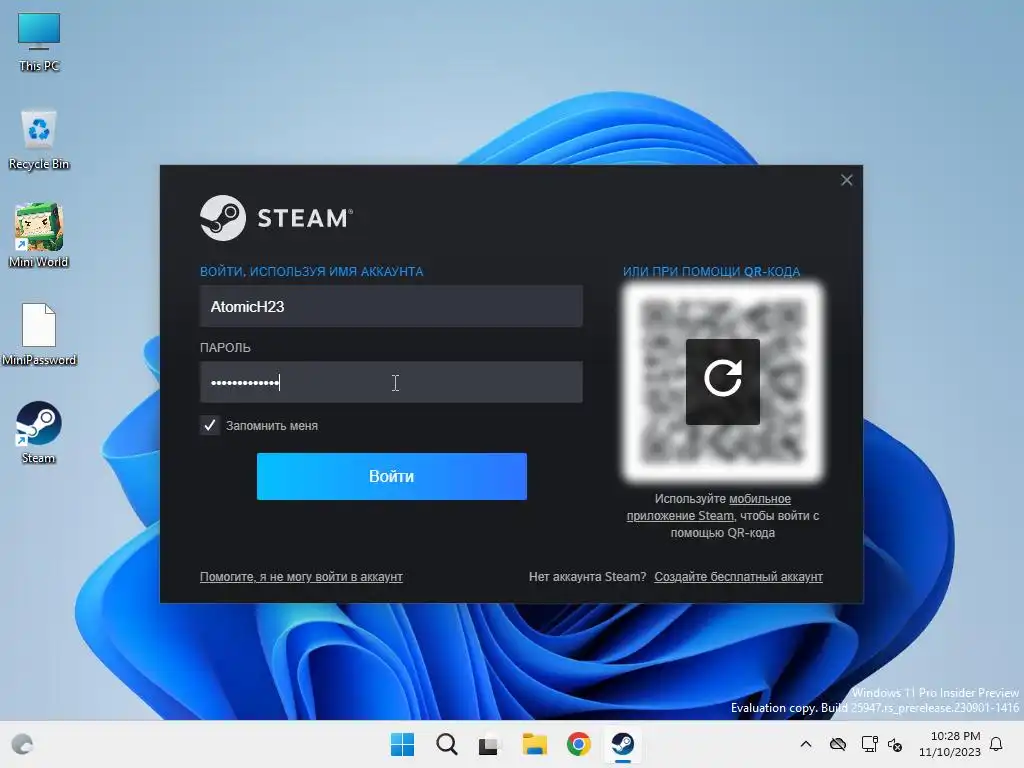Click the Steam taskbar icon
Viewport: 1024px width, 768px height.
point(622,744)
